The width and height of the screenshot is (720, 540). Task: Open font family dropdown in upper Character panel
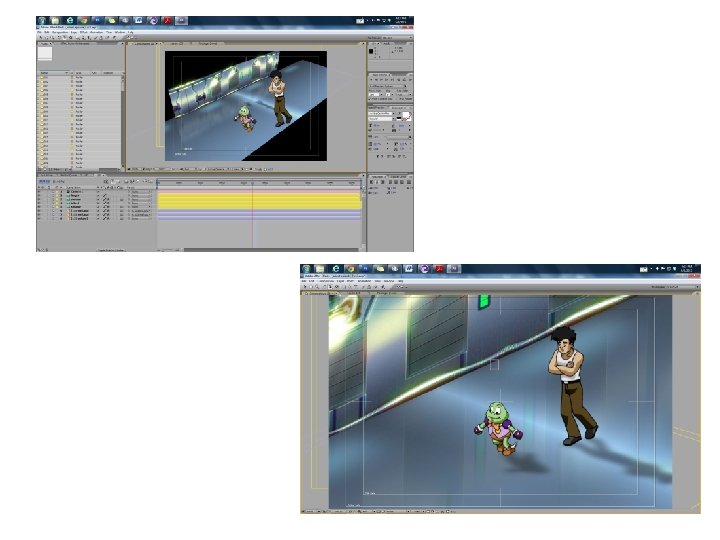click(381, 113)
